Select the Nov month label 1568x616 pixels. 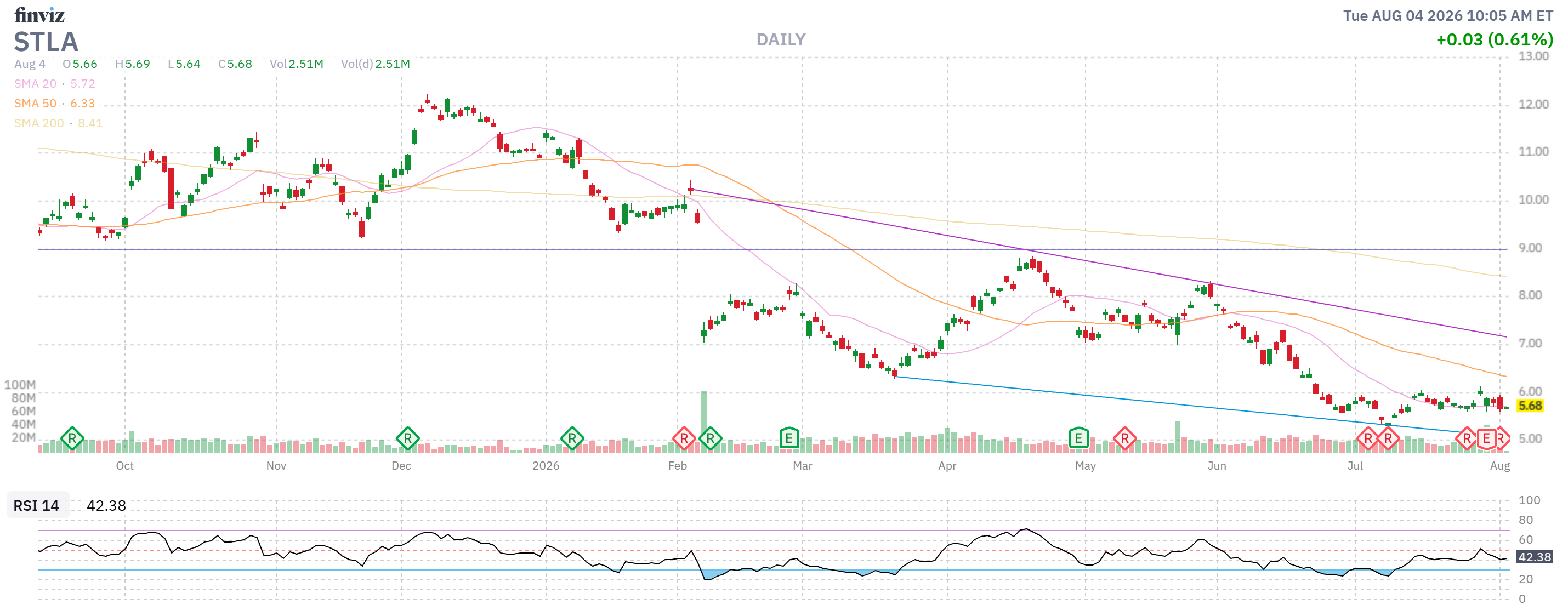(276, 466)
